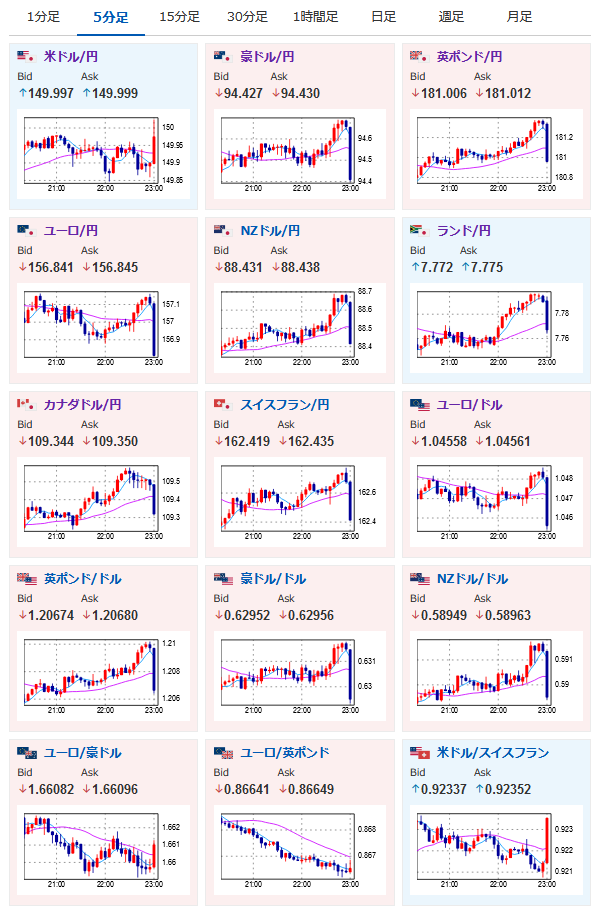Screen dimensions: 598x909
Task: Click the UK/Japan flag icon beside 英ポンド/円
Action: pyautogui.click(x=419, y=56)
